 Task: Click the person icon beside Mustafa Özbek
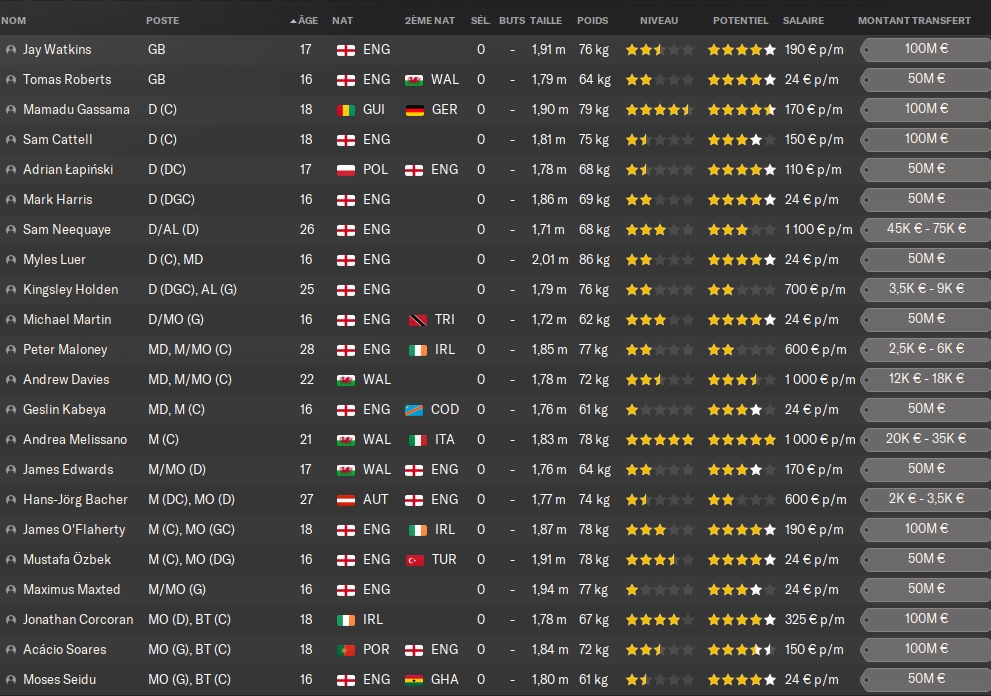point(11,559)
